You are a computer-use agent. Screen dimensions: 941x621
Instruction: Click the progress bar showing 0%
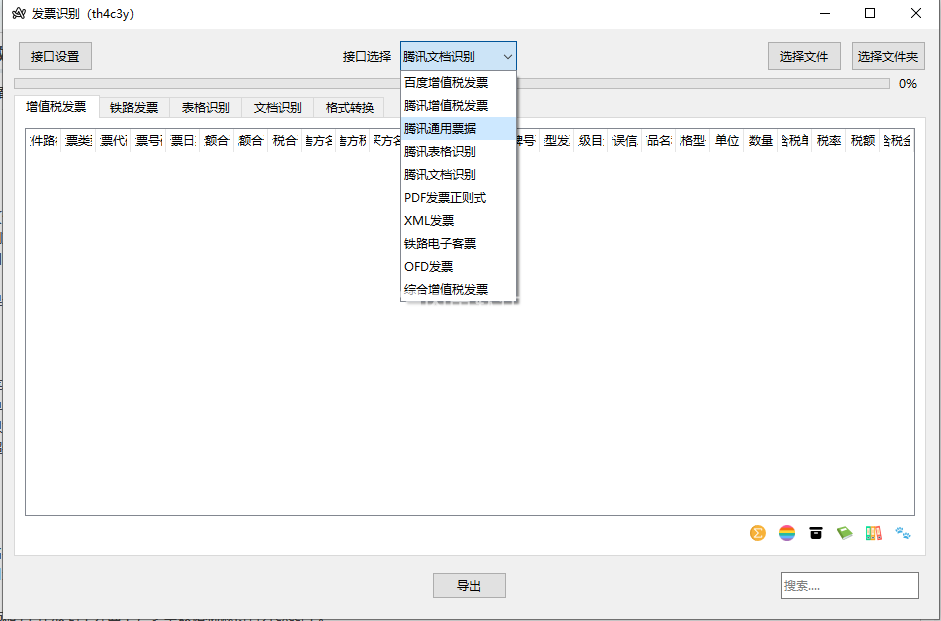coord(452,83)
